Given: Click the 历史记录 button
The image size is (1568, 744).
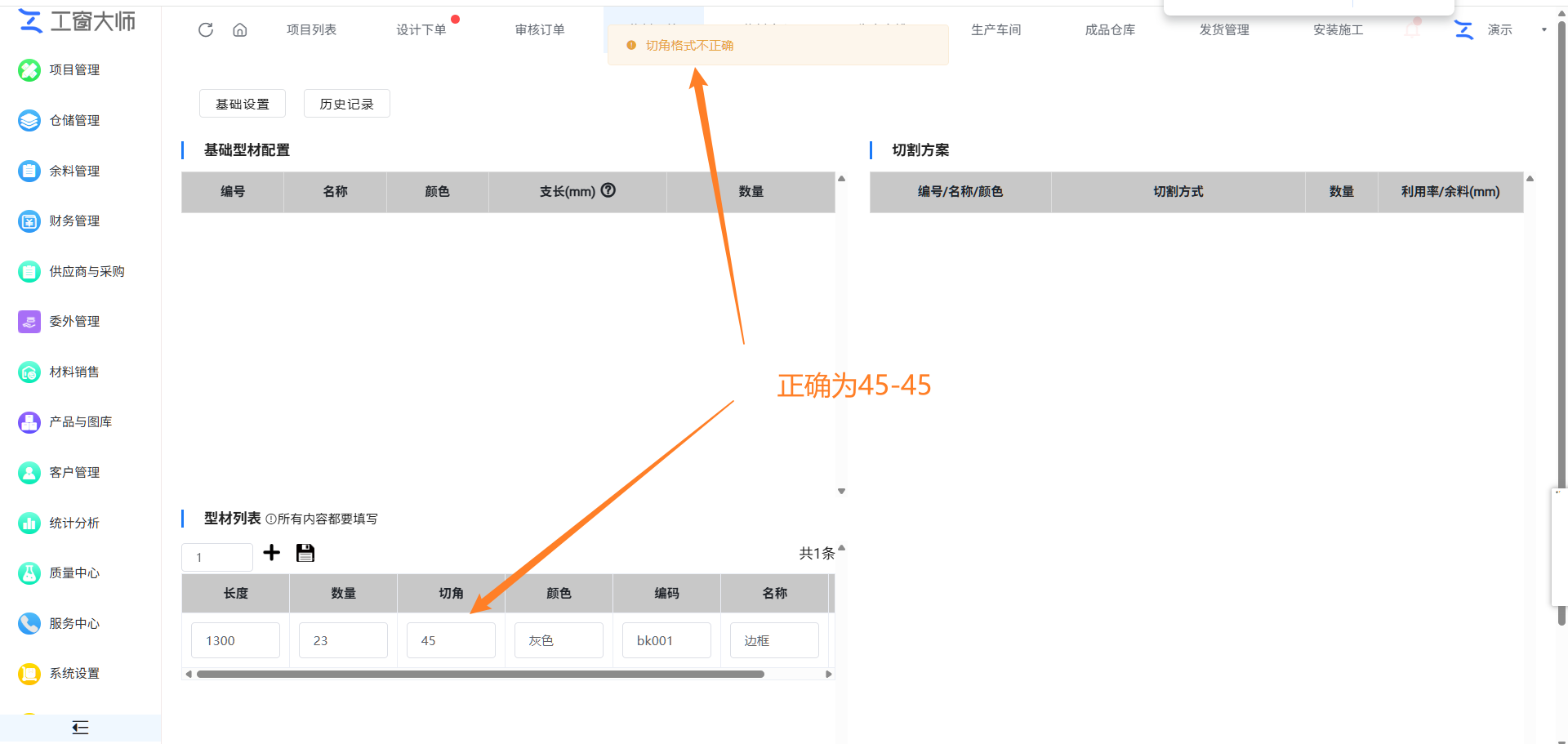Looking at the screenshot, I should tap(347, 104).
